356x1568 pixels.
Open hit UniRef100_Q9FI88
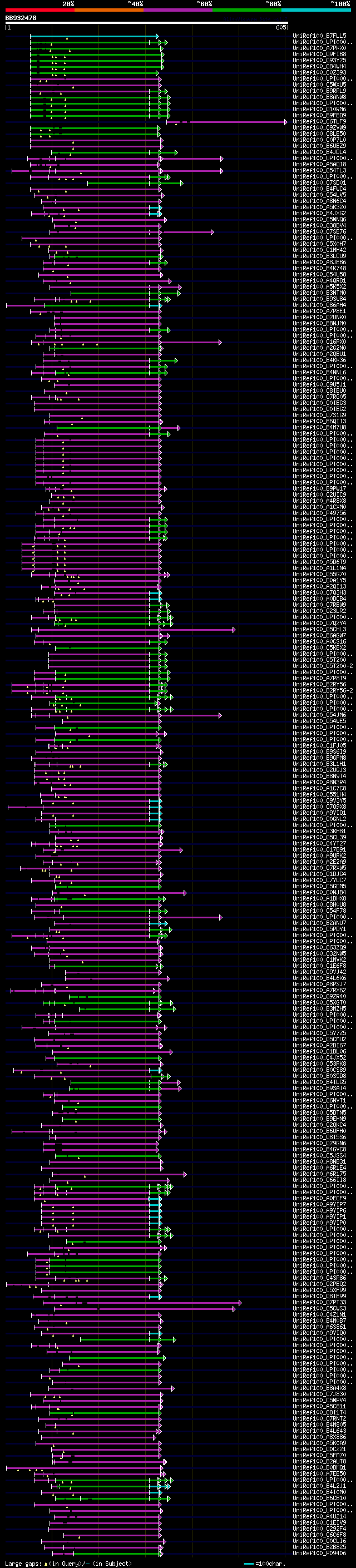coord(319,55)
